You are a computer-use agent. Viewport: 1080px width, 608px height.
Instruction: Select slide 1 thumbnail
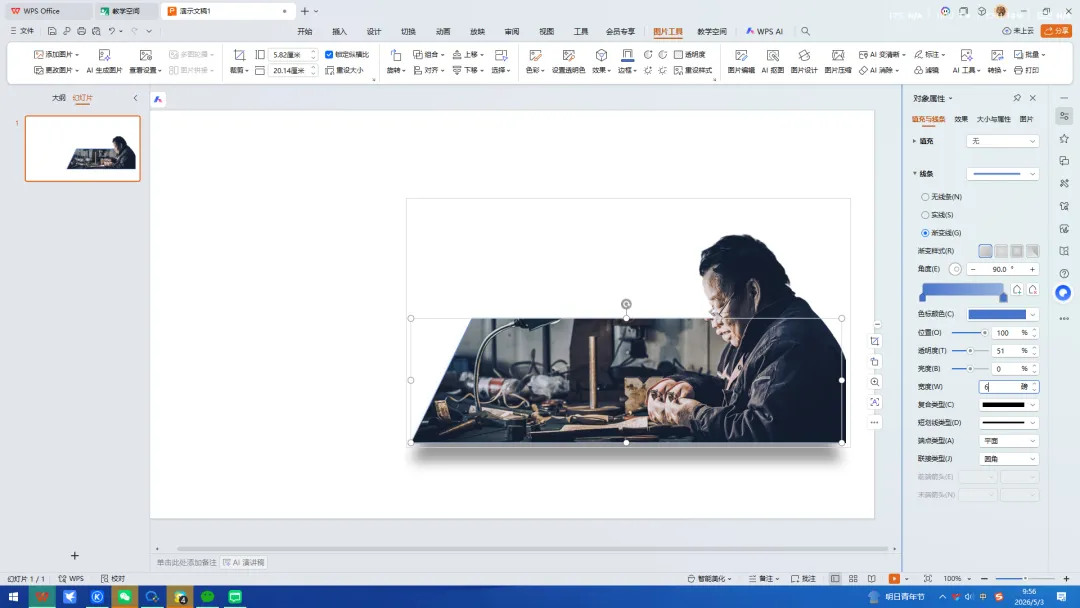[83, 149]
